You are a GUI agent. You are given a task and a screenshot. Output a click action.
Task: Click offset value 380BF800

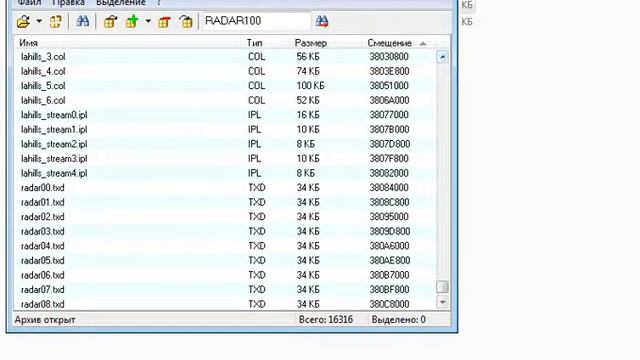point(389,290)
